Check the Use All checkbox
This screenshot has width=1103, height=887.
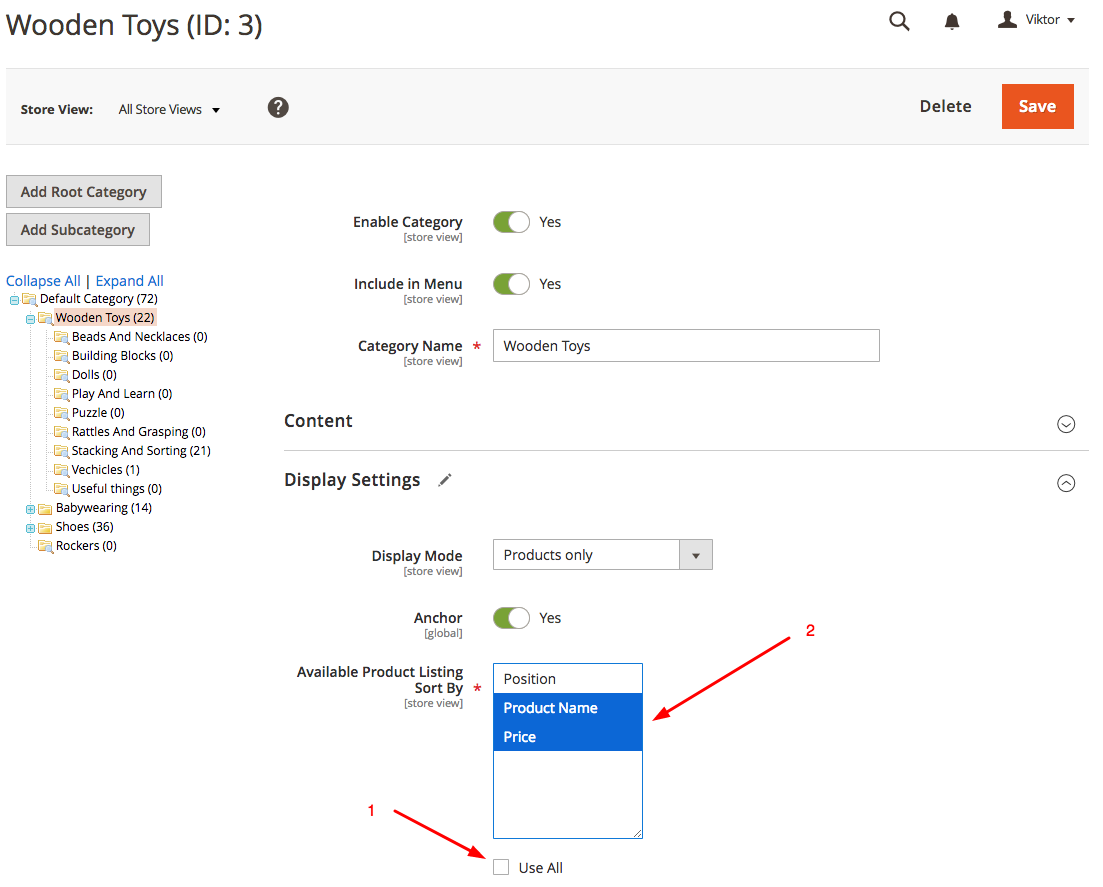tap(501, 867)
